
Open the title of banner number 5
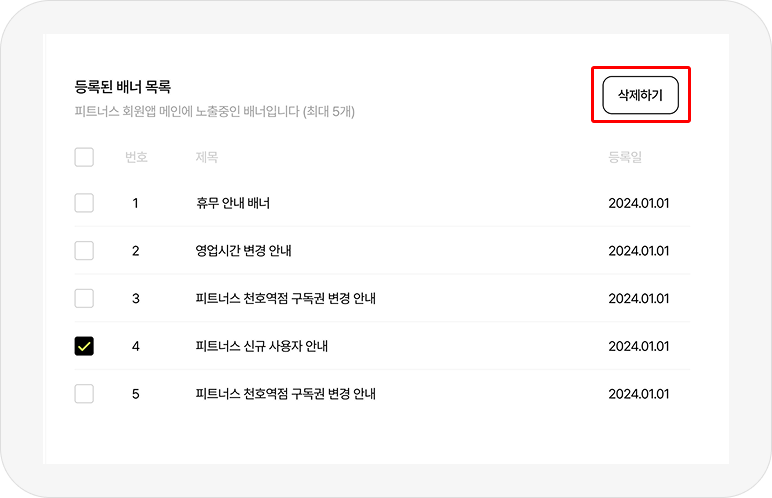click(x=286, y=394)
